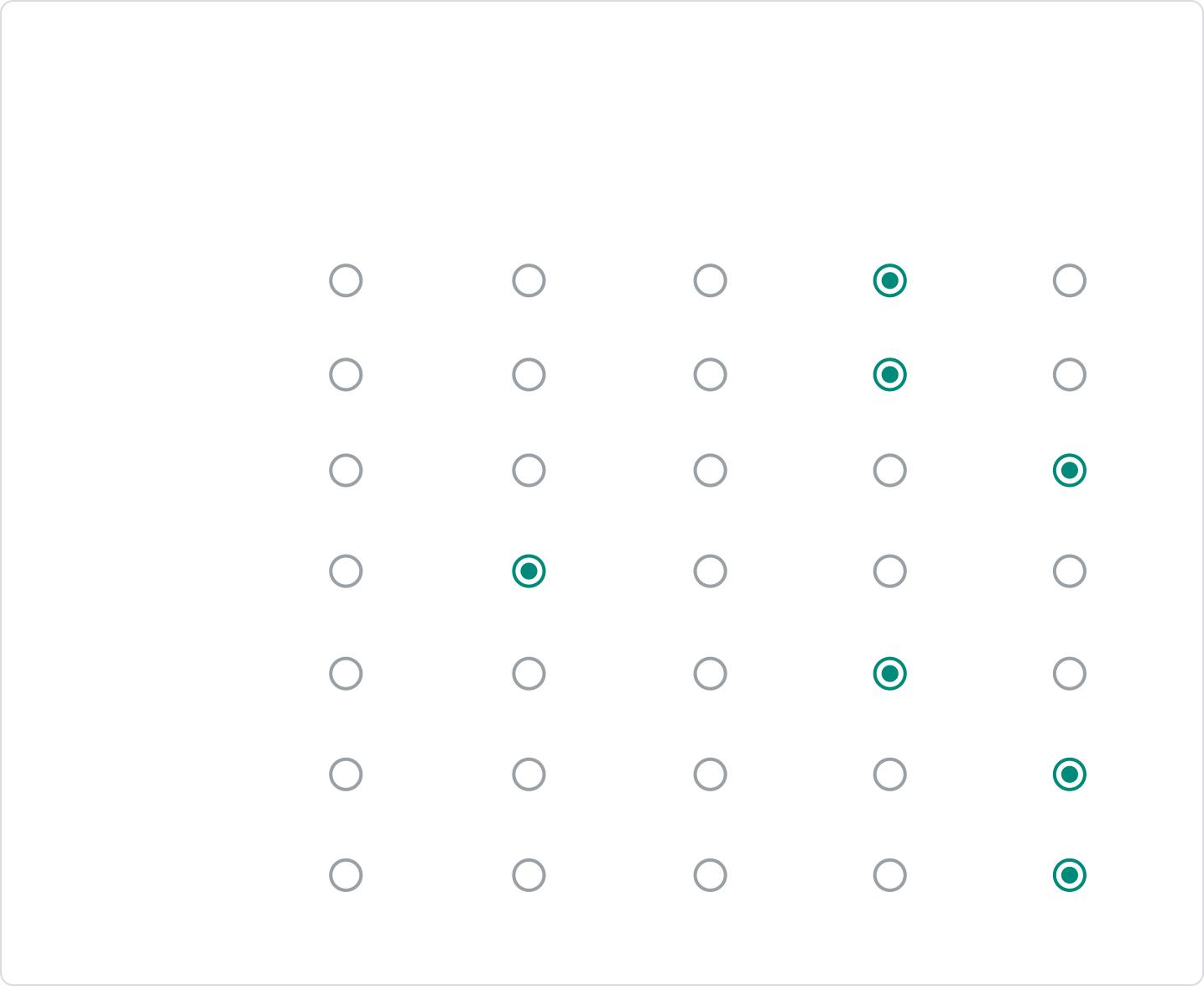Click the selected radio in second row
The width and height of the screenshot is (1204, 986).
click(889, 374)
